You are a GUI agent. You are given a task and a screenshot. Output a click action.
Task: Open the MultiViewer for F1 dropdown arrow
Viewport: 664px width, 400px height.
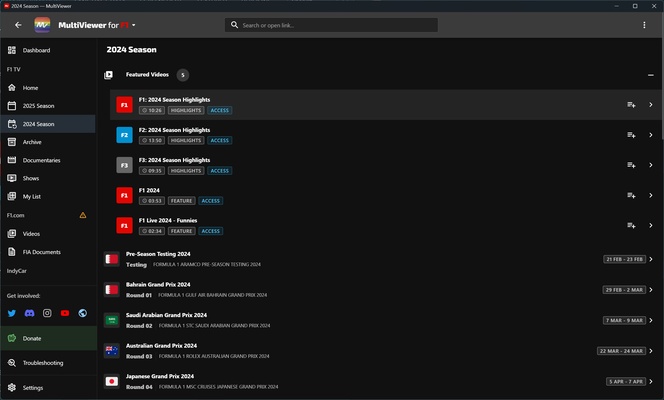click(134, 25)
